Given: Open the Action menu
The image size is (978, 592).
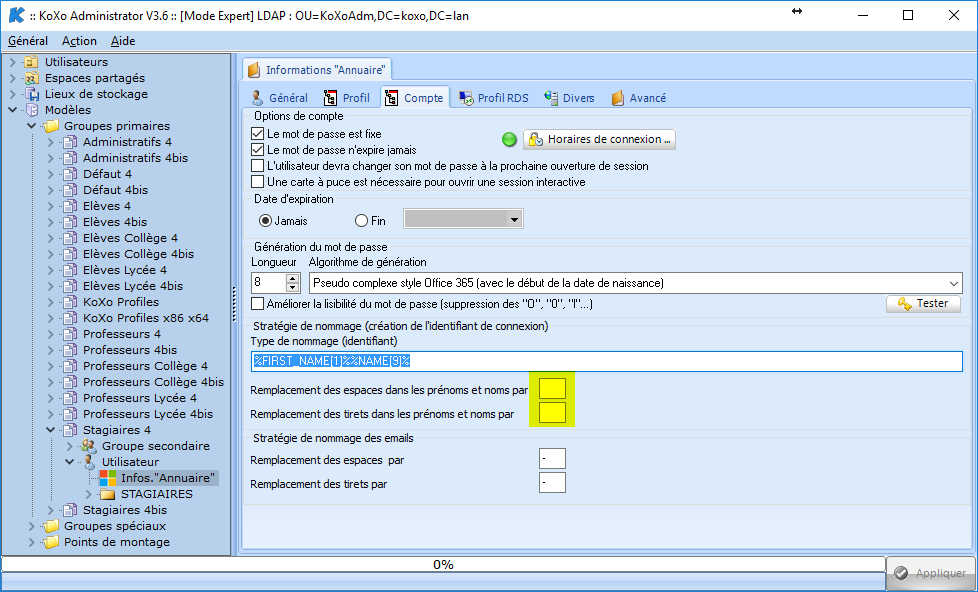Looking at the screenshot, I should [79, 41].
